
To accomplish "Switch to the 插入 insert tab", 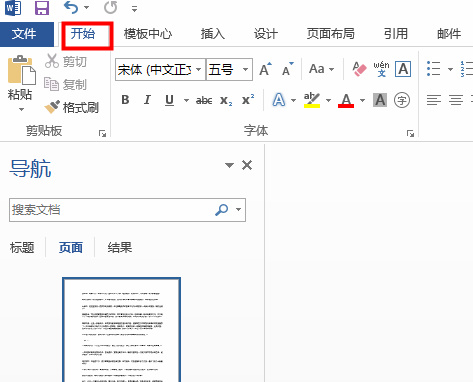I will (213, 34).
